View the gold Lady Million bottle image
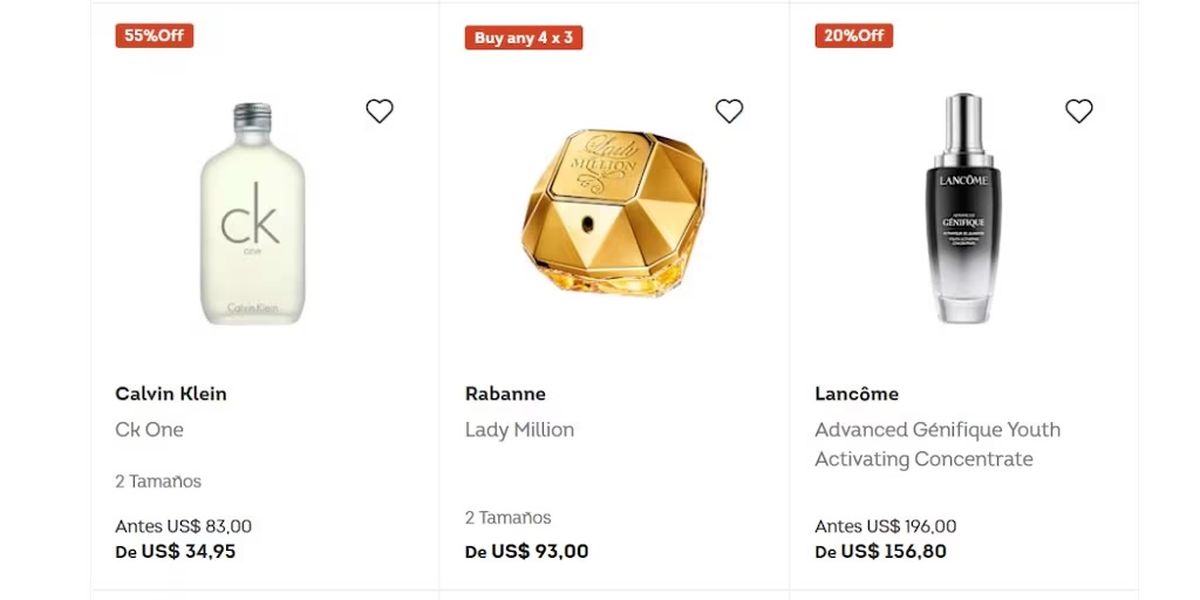This screenshot has height=600, width=1200. click(613, 211)
